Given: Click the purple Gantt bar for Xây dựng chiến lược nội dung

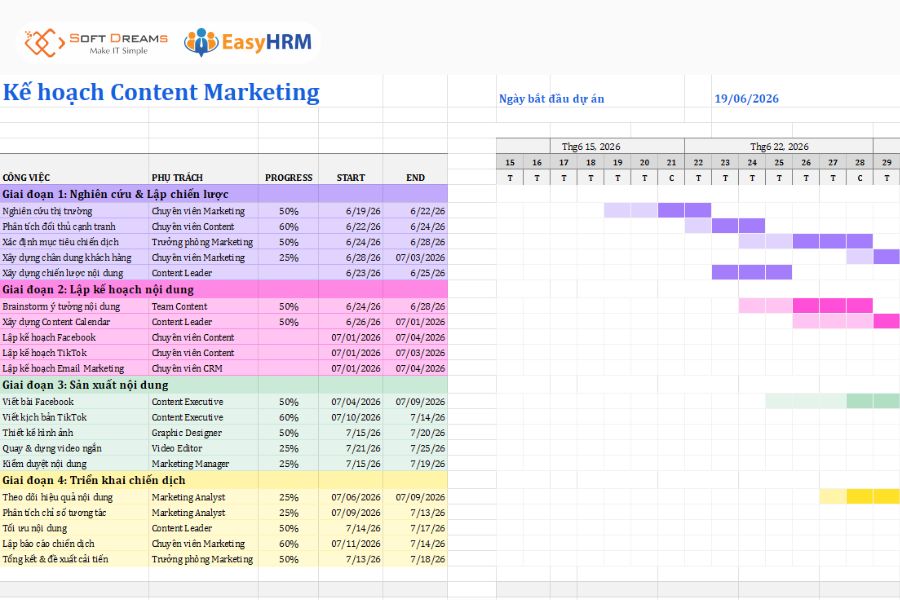Looking at the screenshot, I should [752, 272].
